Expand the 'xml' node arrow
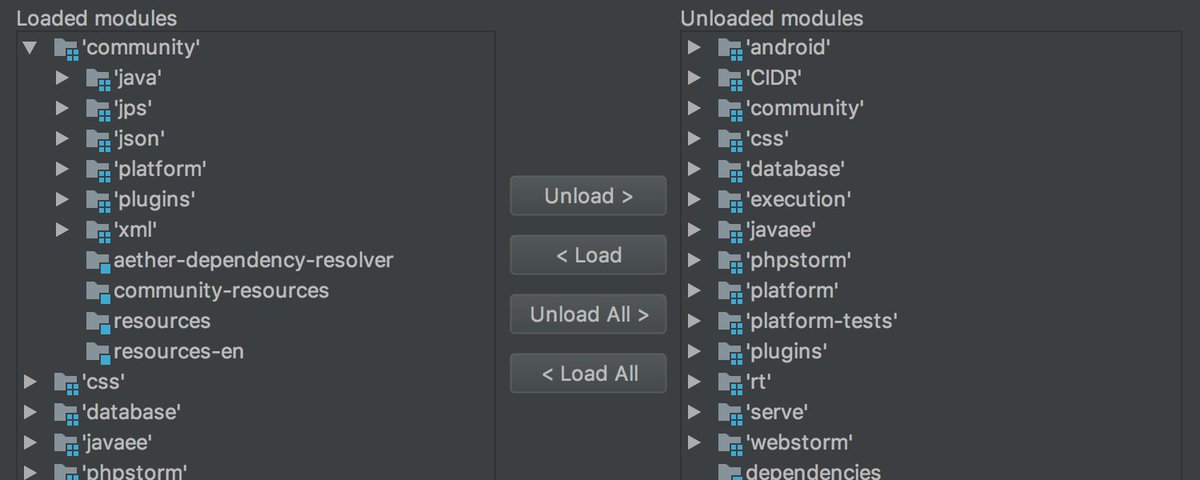The width and height of the screenshot is (1200, 480). (62, 231)
